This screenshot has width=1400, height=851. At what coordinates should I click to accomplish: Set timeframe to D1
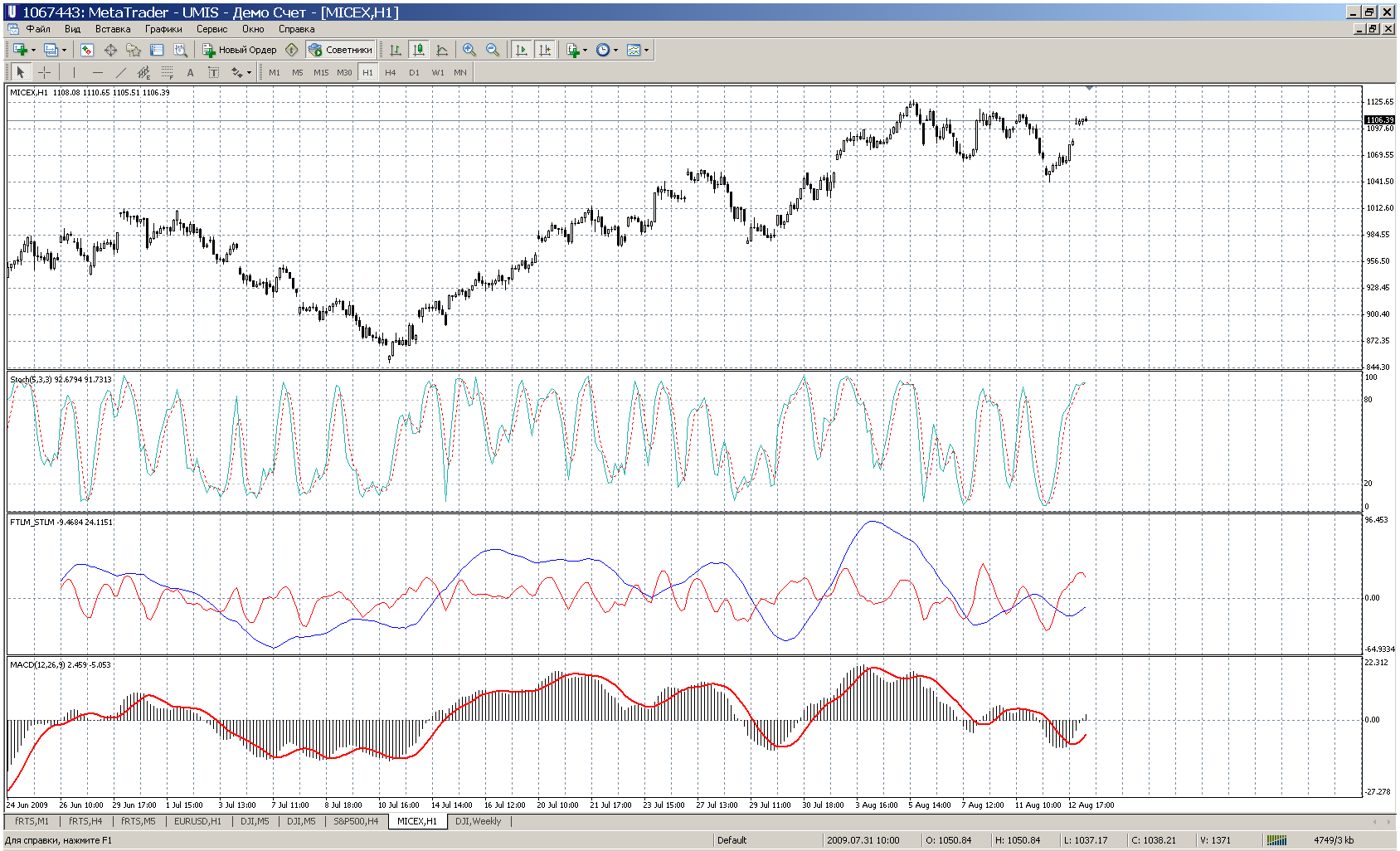[x=414, y=72]
